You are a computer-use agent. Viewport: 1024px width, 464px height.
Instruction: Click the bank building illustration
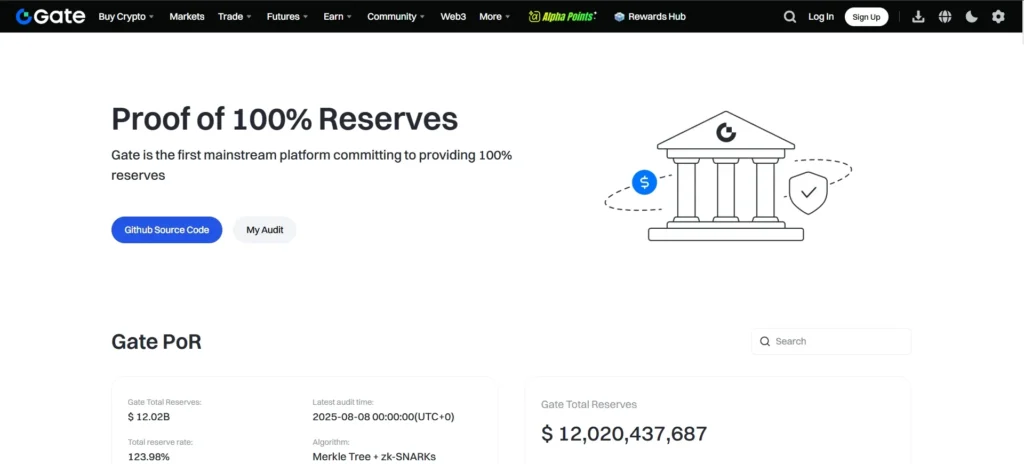726,175
